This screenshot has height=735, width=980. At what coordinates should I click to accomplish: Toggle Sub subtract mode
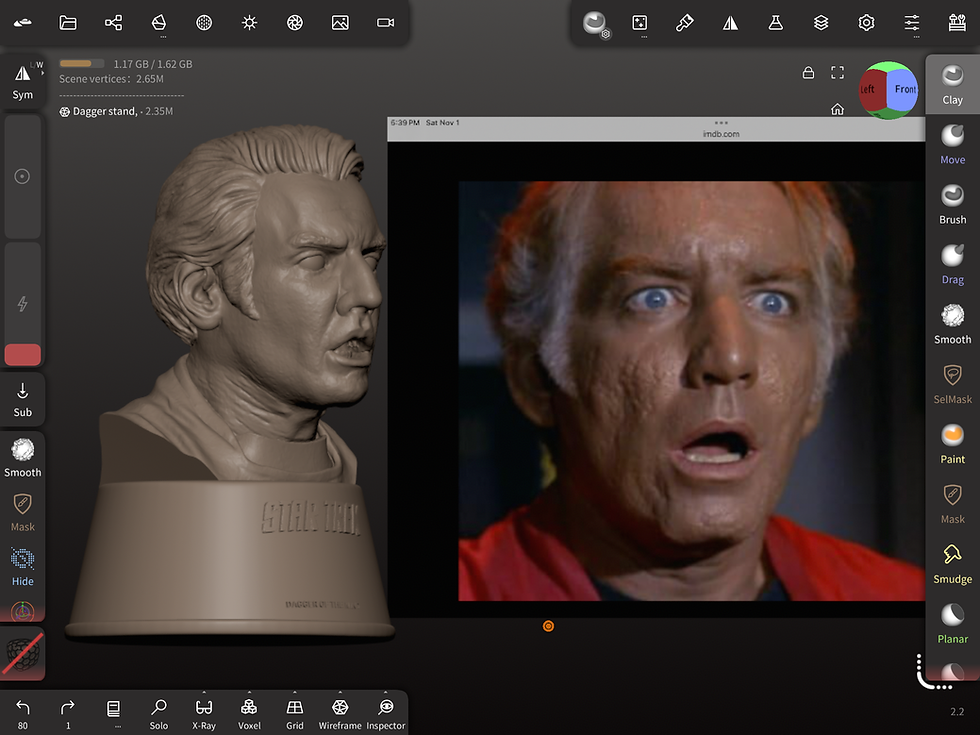pyautogui.click(x=22, y=399)
